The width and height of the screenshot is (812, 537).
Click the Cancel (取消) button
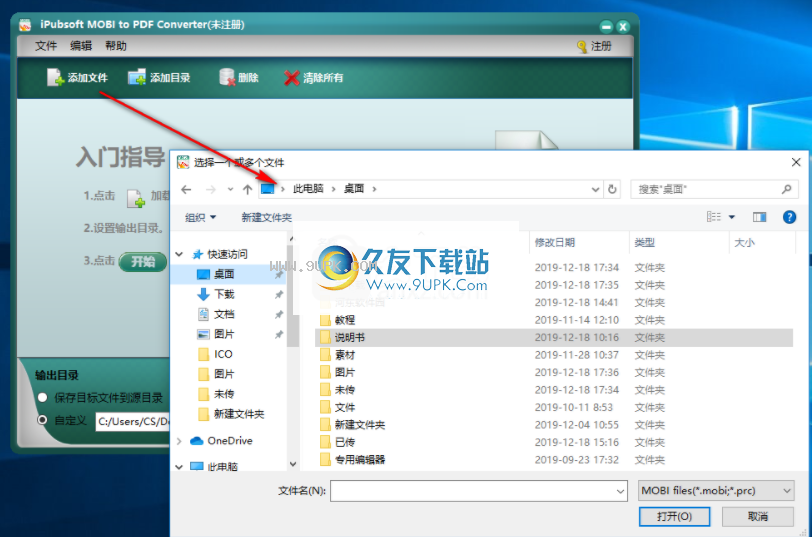[x=758, y=516]
